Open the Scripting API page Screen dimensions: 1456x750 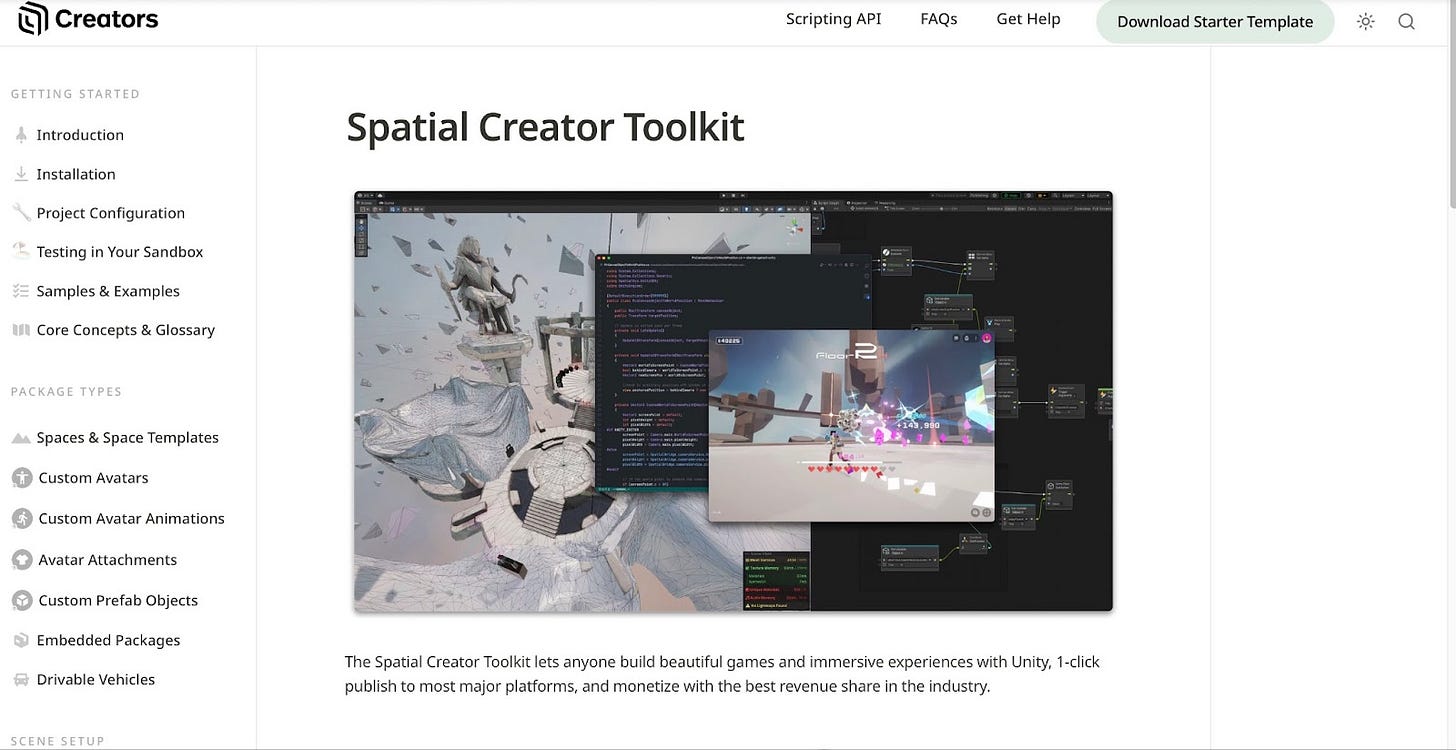[834, 19]
